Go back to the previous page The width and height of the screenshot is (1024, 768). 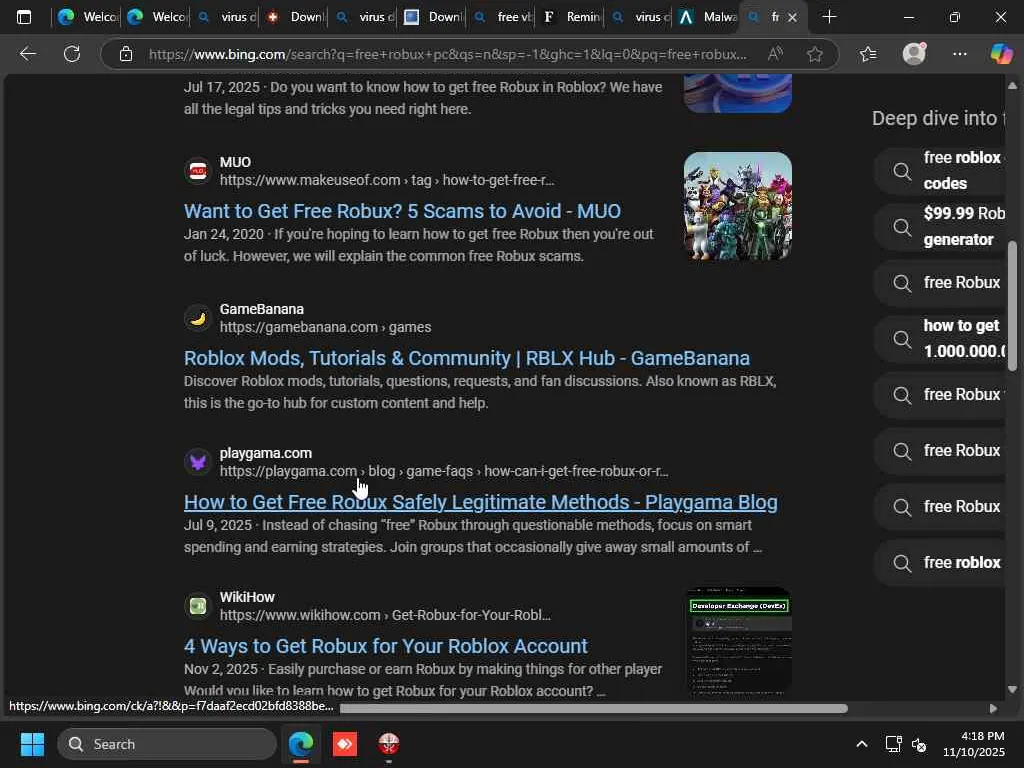pyautogui.click(x=27, y=54)
